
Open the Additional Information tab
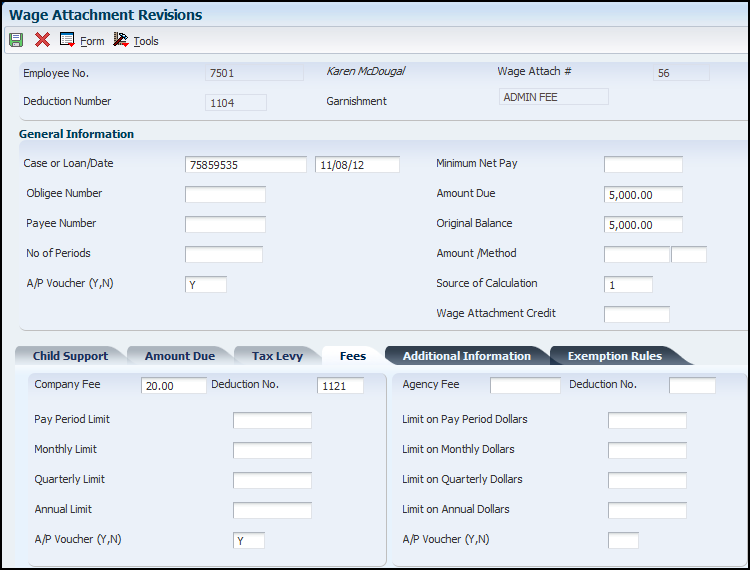coord(467,356)
